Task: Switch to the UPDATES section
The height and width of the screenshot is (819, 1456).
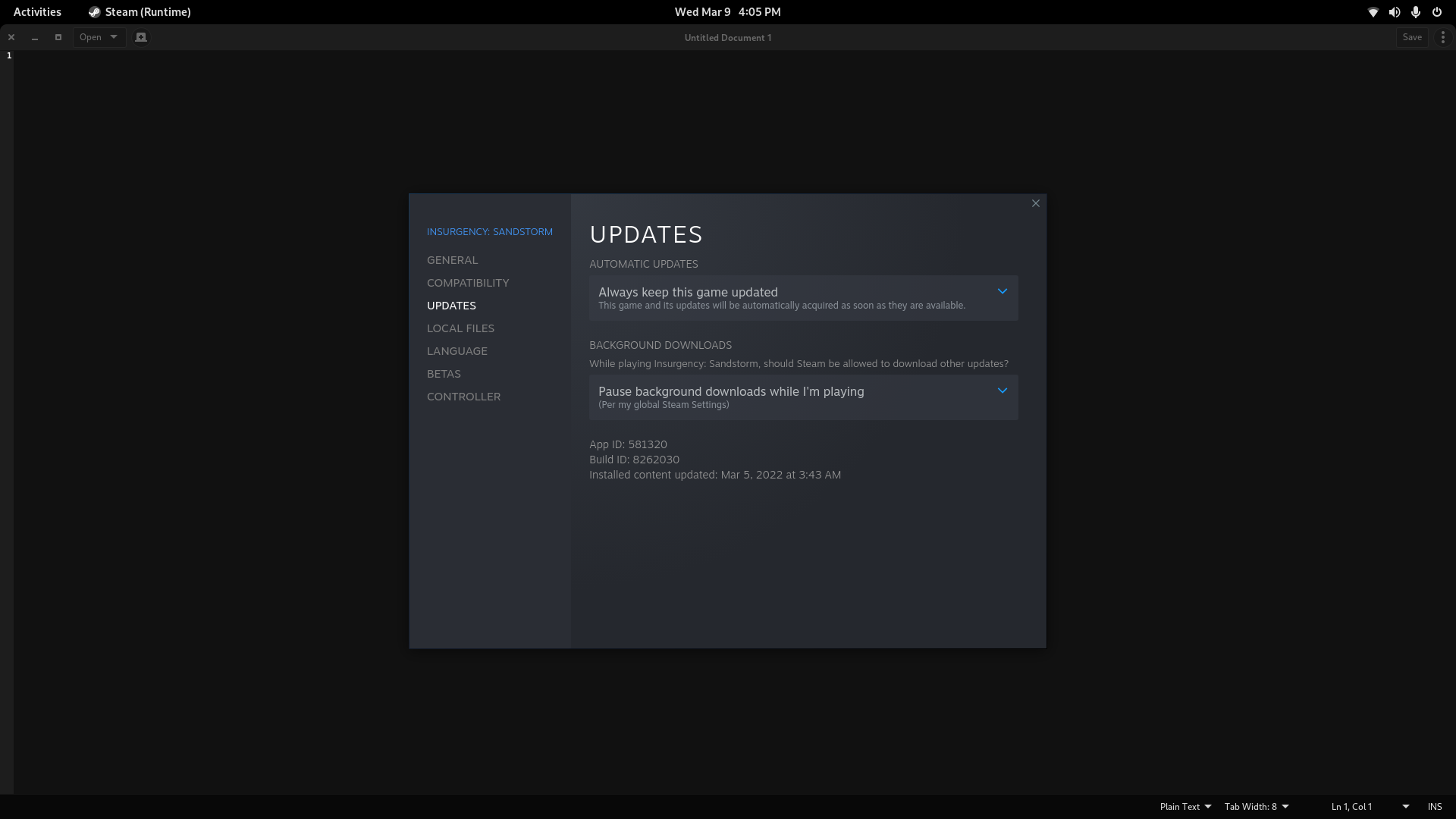Action: click(x=451, y=305)
